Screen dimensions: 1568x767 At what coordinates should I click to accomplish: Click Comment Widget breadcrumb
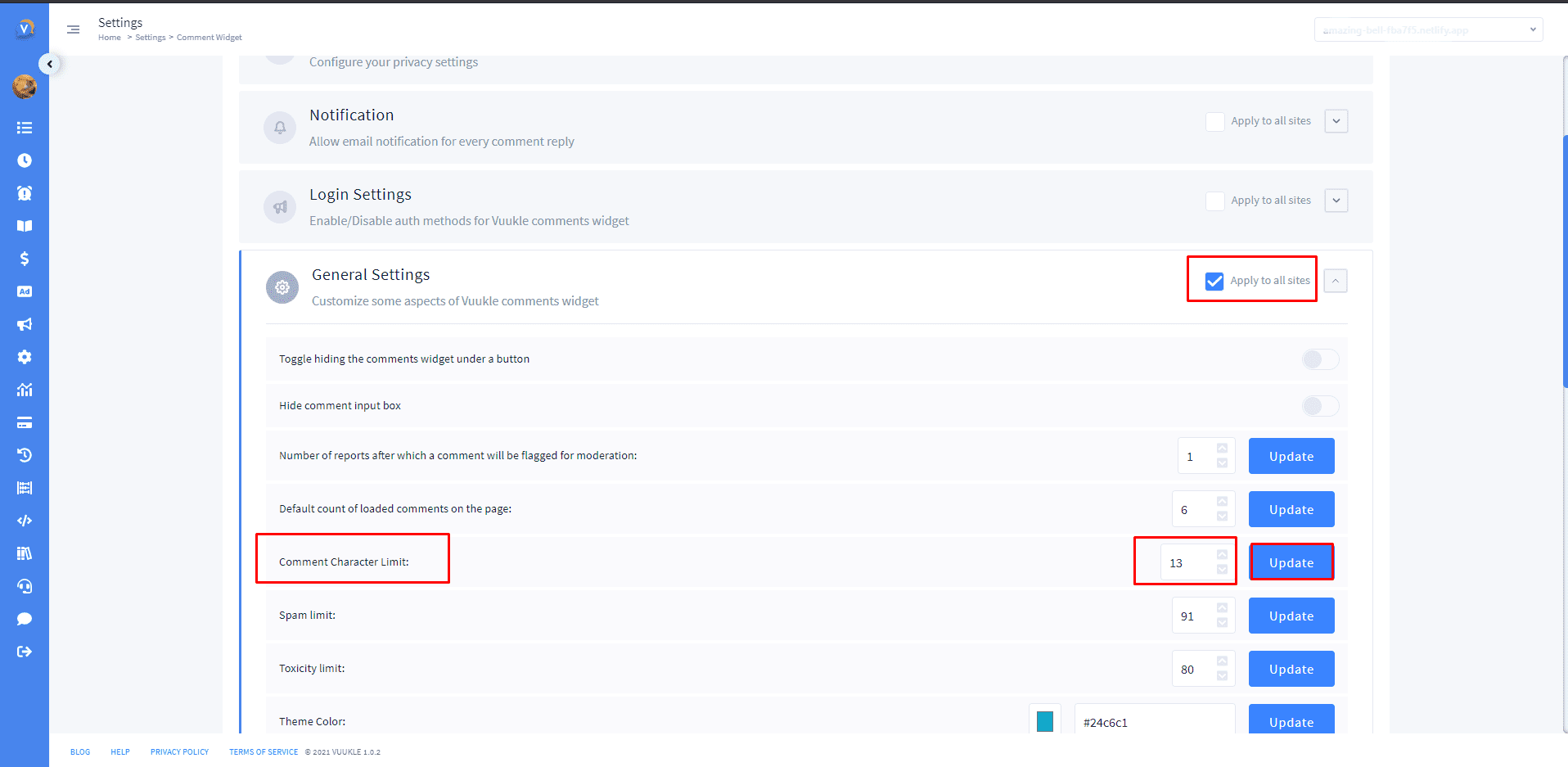(x=210, y=38)
